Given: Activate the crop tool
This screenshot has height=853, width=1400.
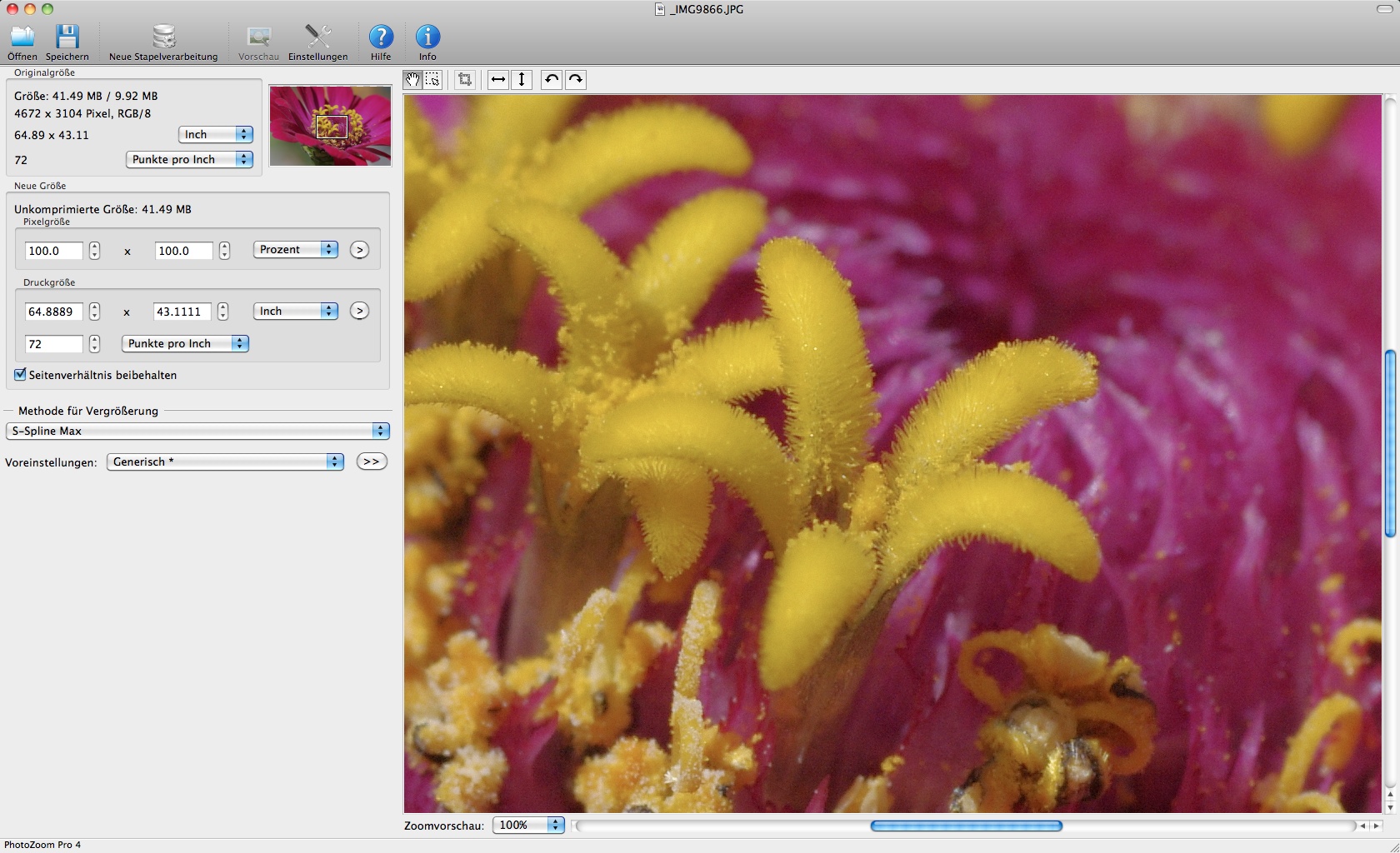Looking at the screenshot, I should tap(465, 80).
